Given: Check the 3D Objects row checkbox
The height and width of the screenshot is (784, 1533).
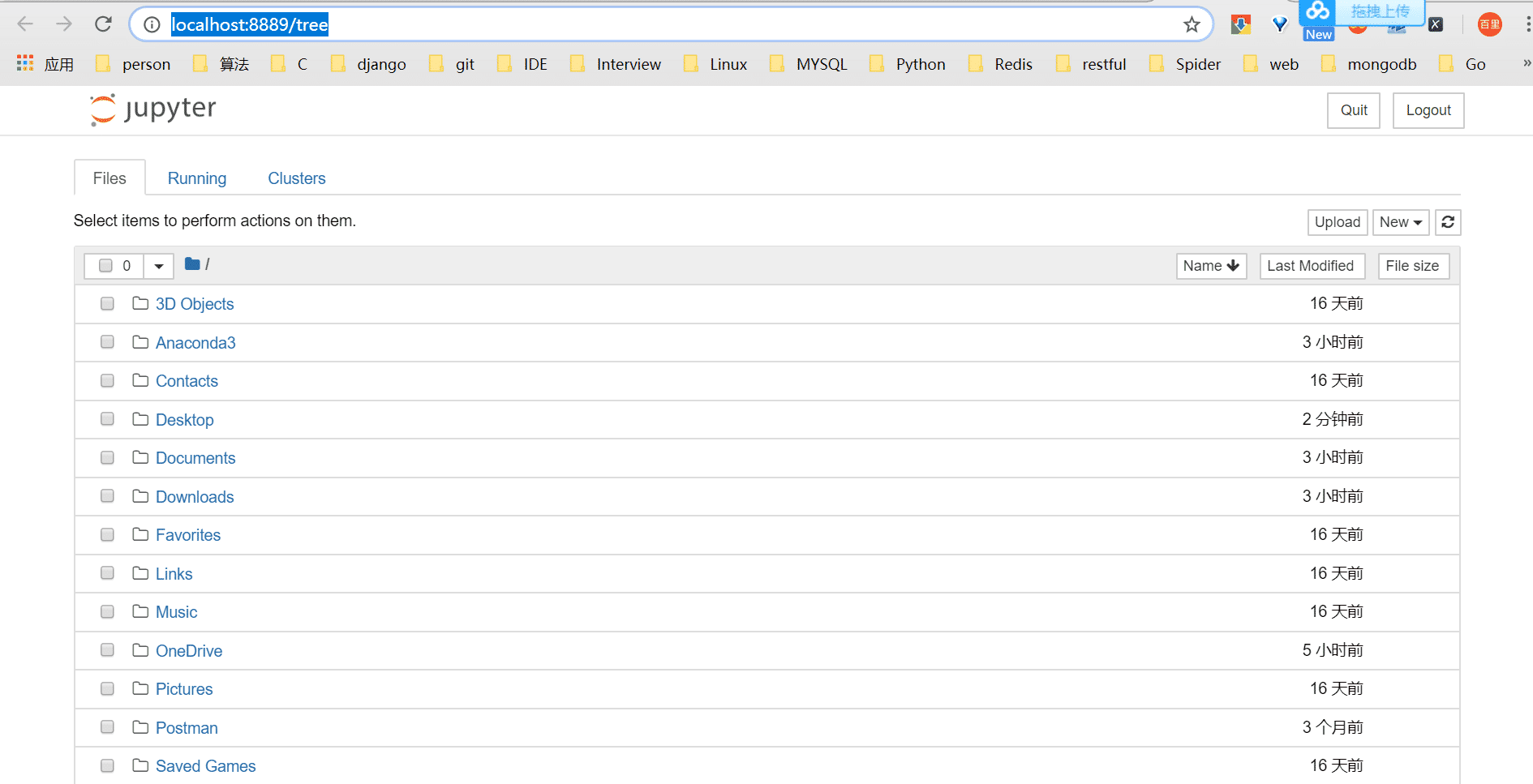Looking at the screenshot, I should pos(107,303).
